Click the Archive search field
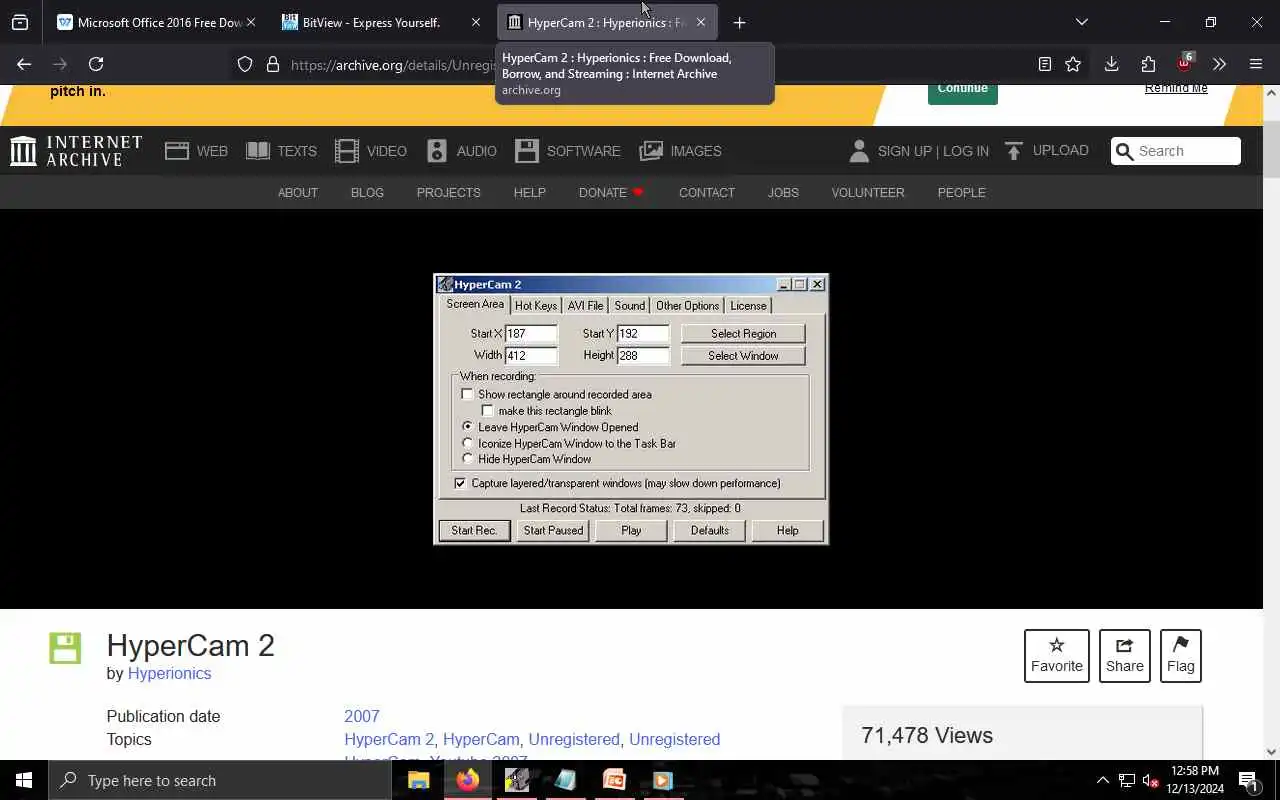 point(1176,151)
